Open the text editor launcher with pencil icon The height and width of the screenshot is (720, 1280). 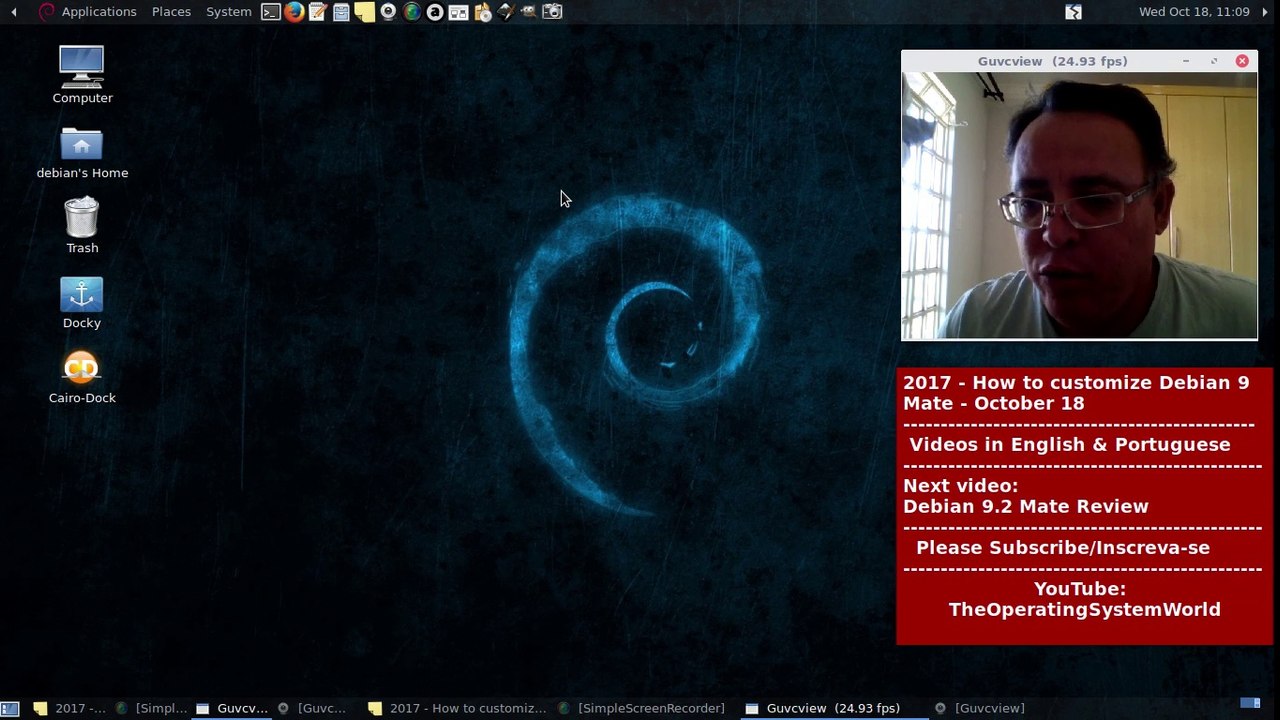tap(318, 12)
